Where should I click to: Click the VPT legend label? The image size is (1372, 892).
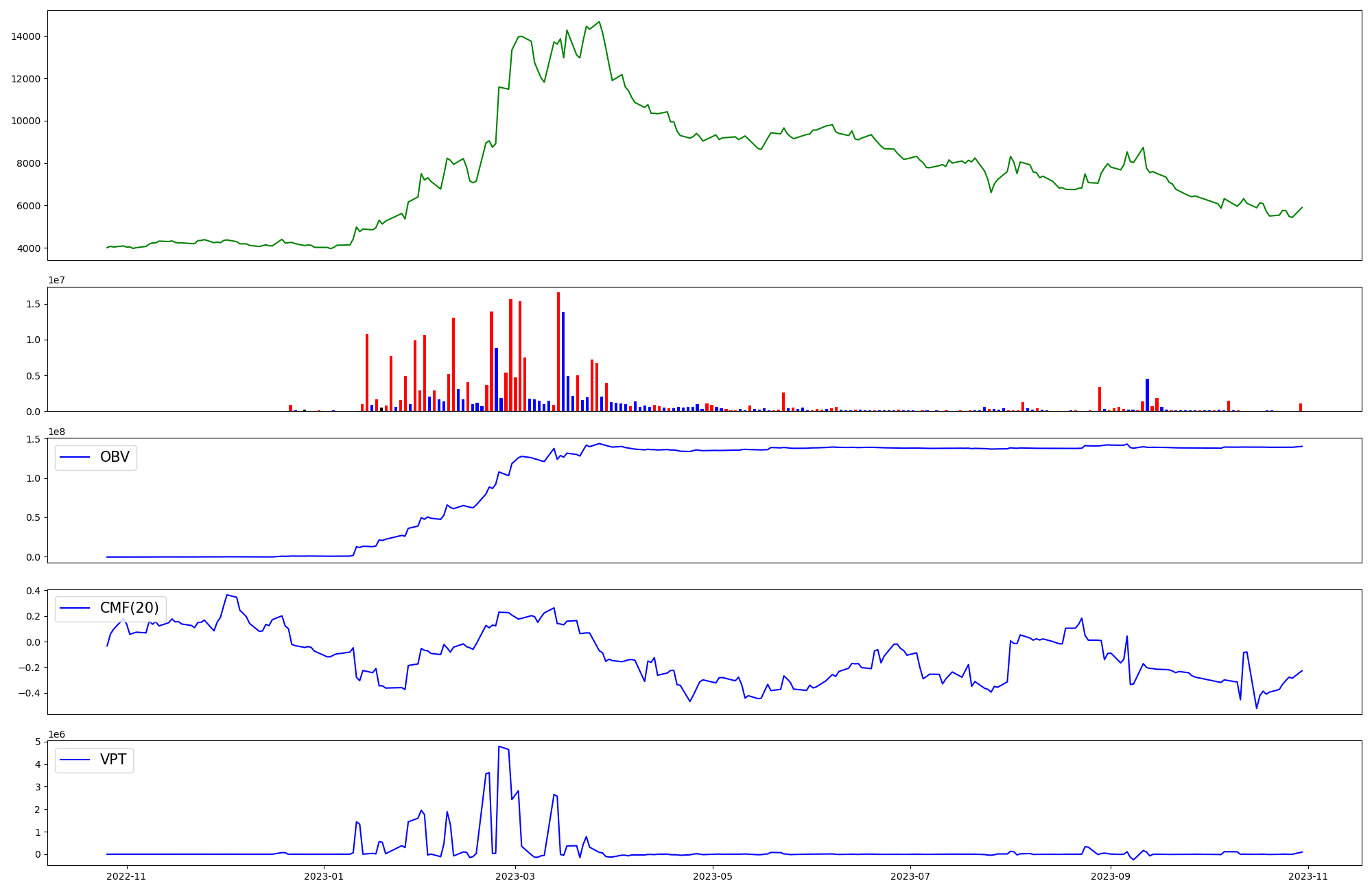pyautogui.click(x=113, y=760)
